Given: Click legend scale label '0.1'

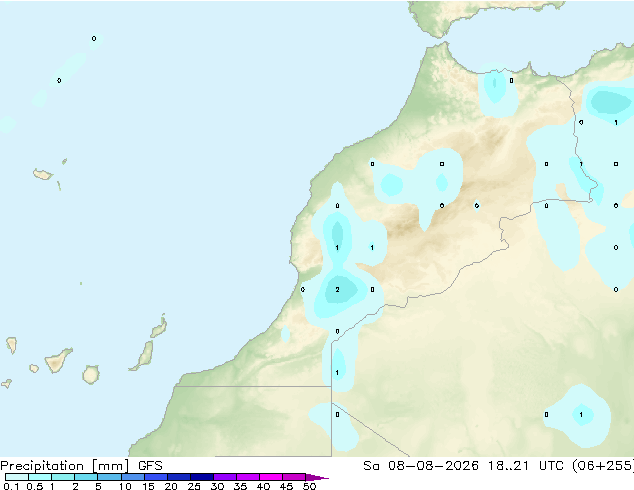Looking at the screenshot, I should click(x=11, y=486).
